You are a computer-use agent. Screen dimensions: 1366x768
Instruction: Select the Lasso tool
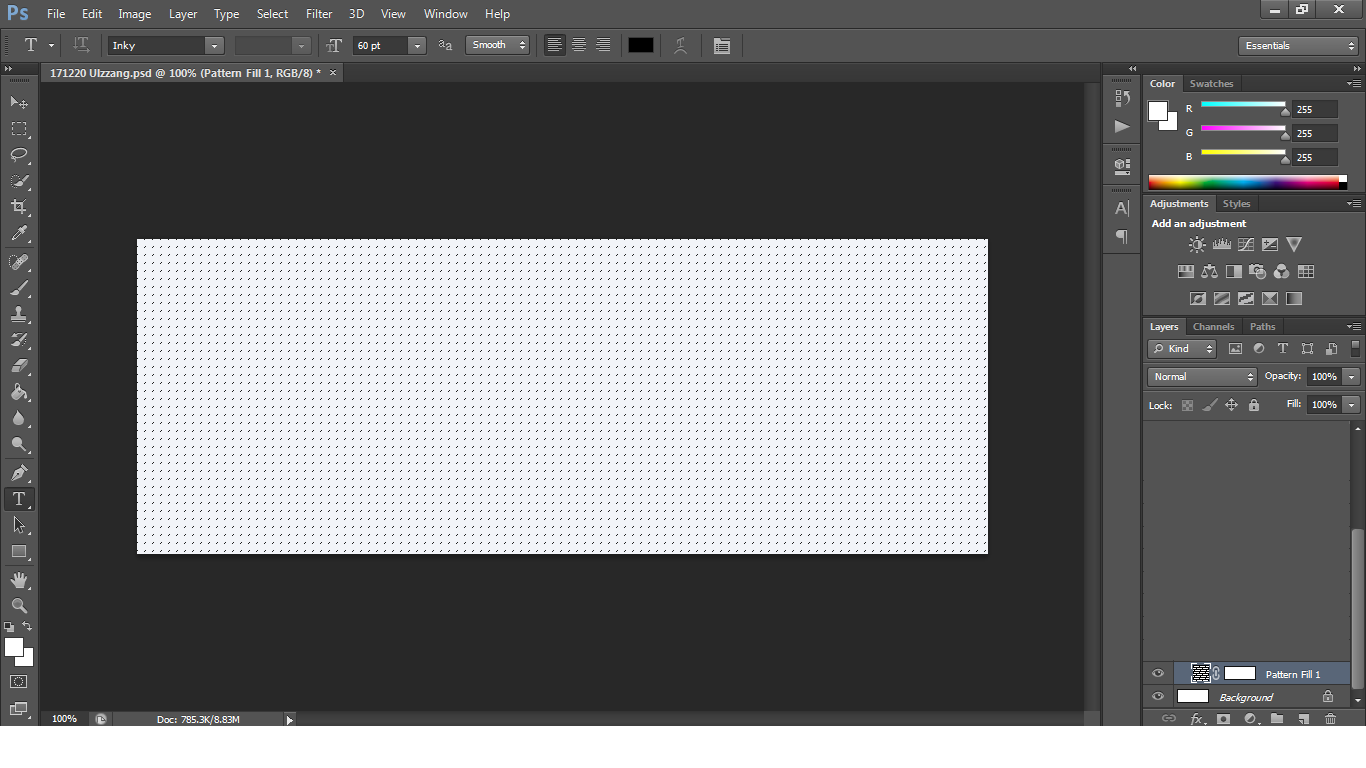(x=19, y=155)
